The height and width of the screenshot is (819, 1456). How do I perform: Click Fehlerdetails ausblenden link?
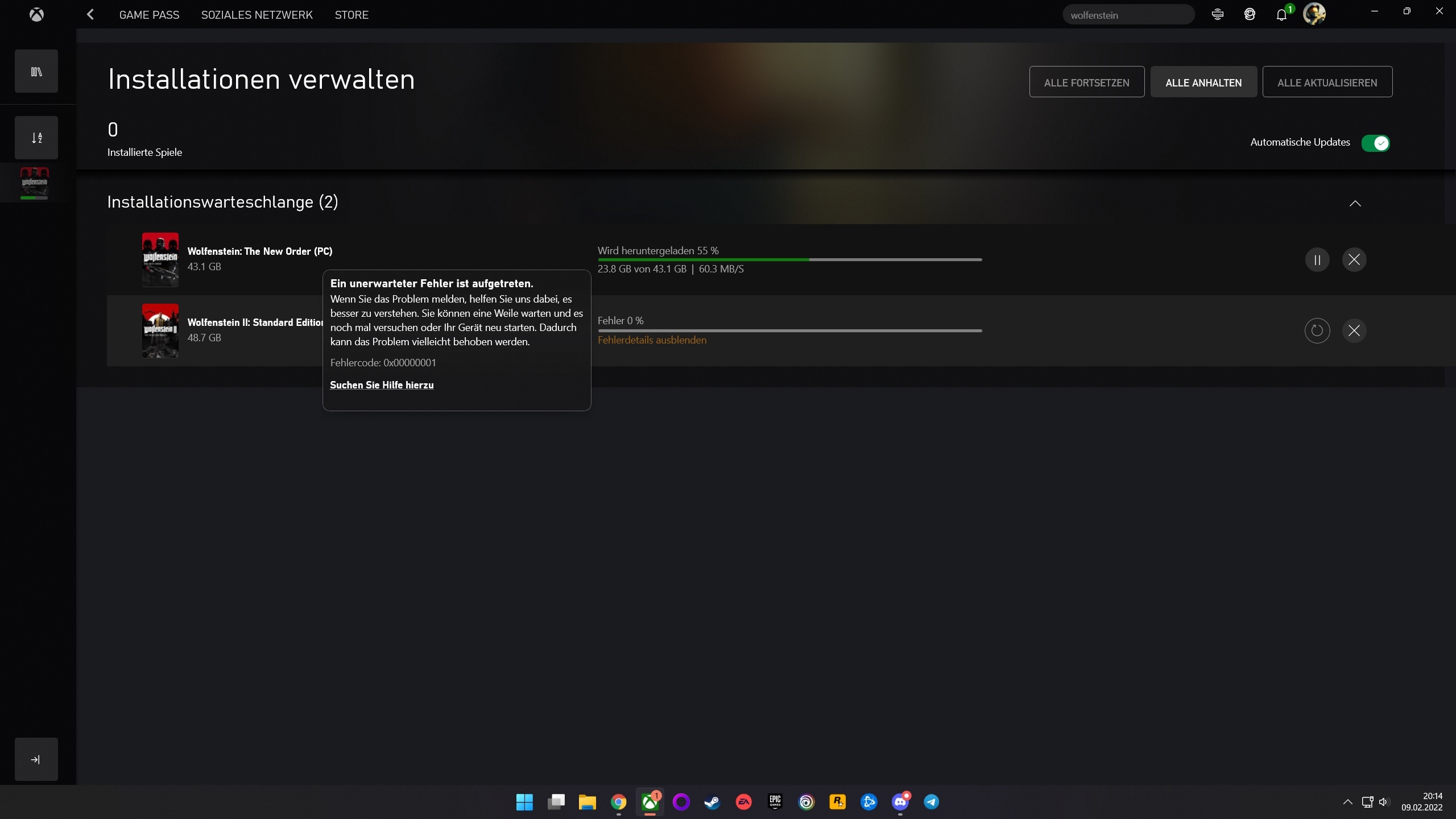652,340
